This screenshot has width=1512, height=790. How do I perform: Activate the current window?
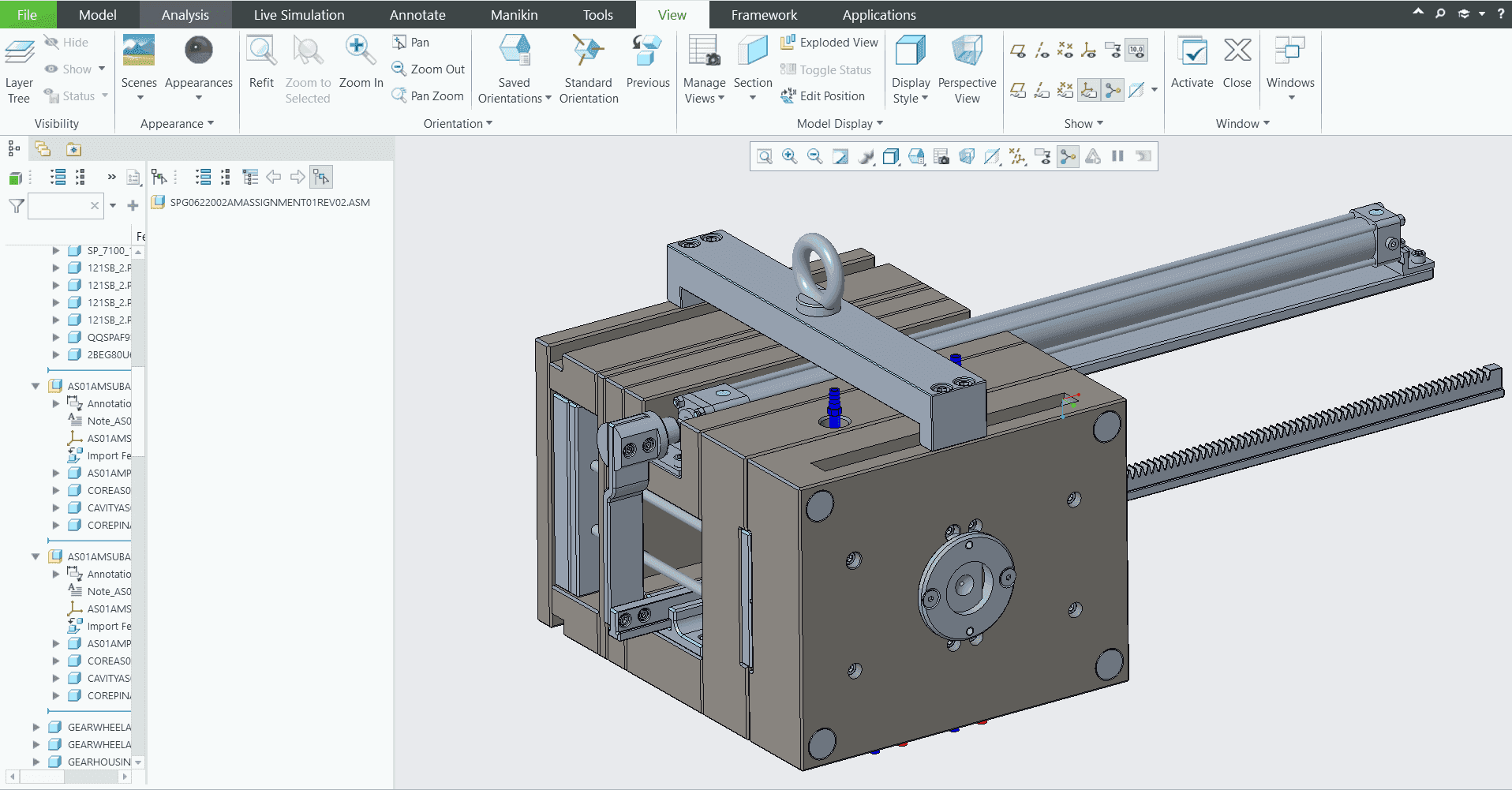pos(1192,63)
